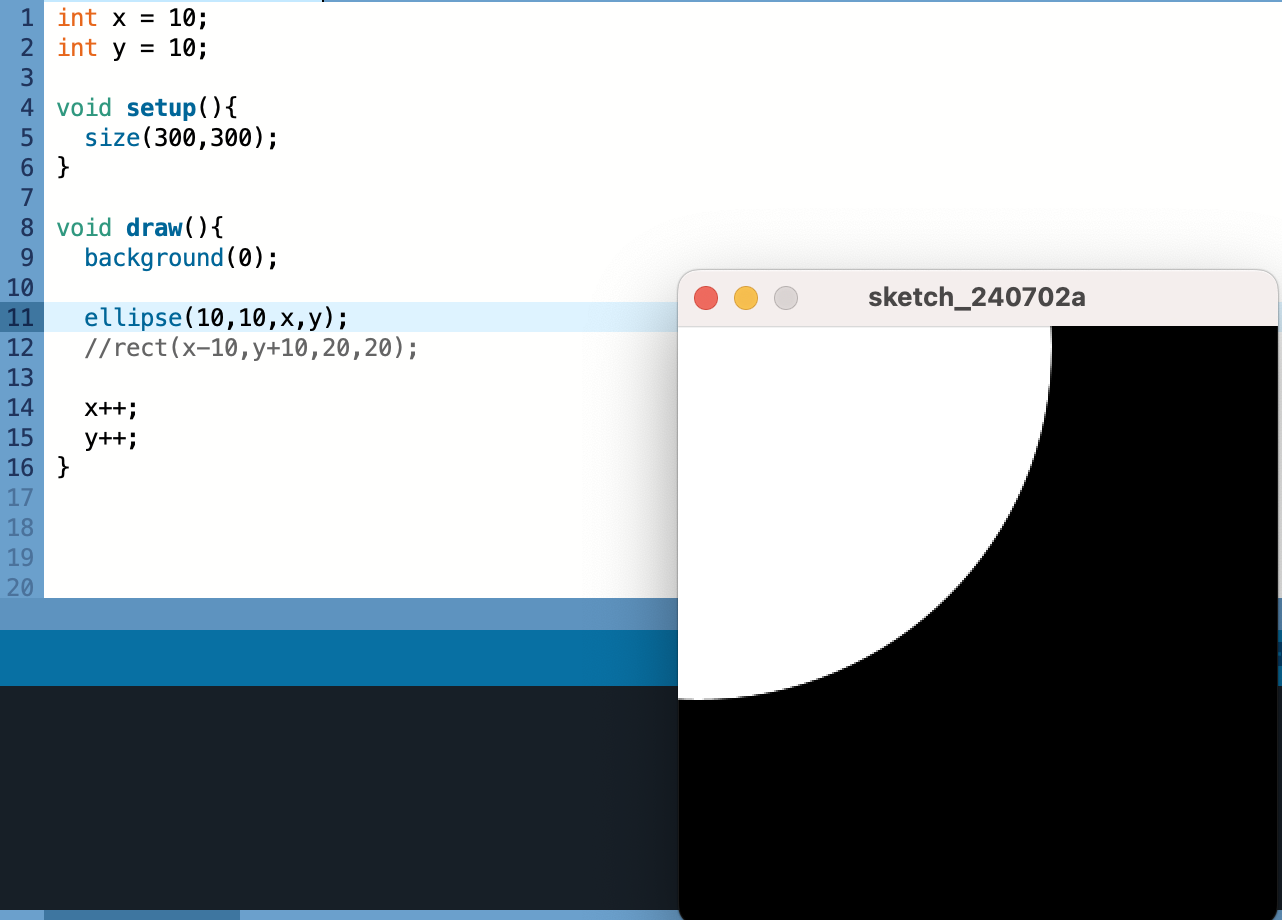1282x920 pixels.
Task: Click the 'background(0);' statement
Action: point(181,258)
